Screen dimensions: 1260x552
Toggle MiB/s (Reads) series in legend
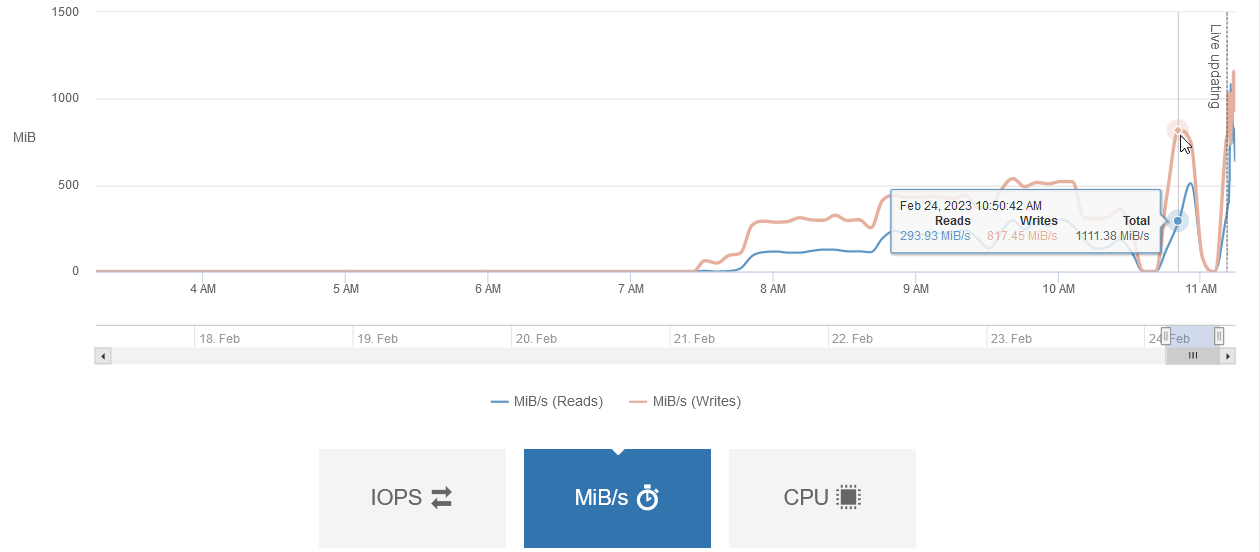pyautogui.click(x=547, y=402)
